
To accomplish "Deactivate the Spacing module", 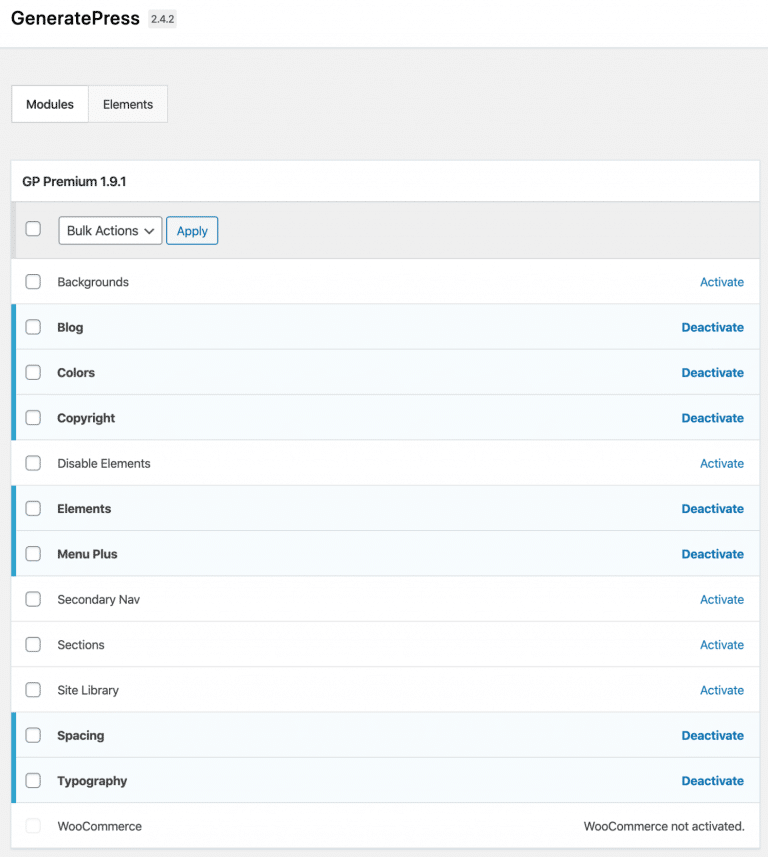I will pos(712,735).
